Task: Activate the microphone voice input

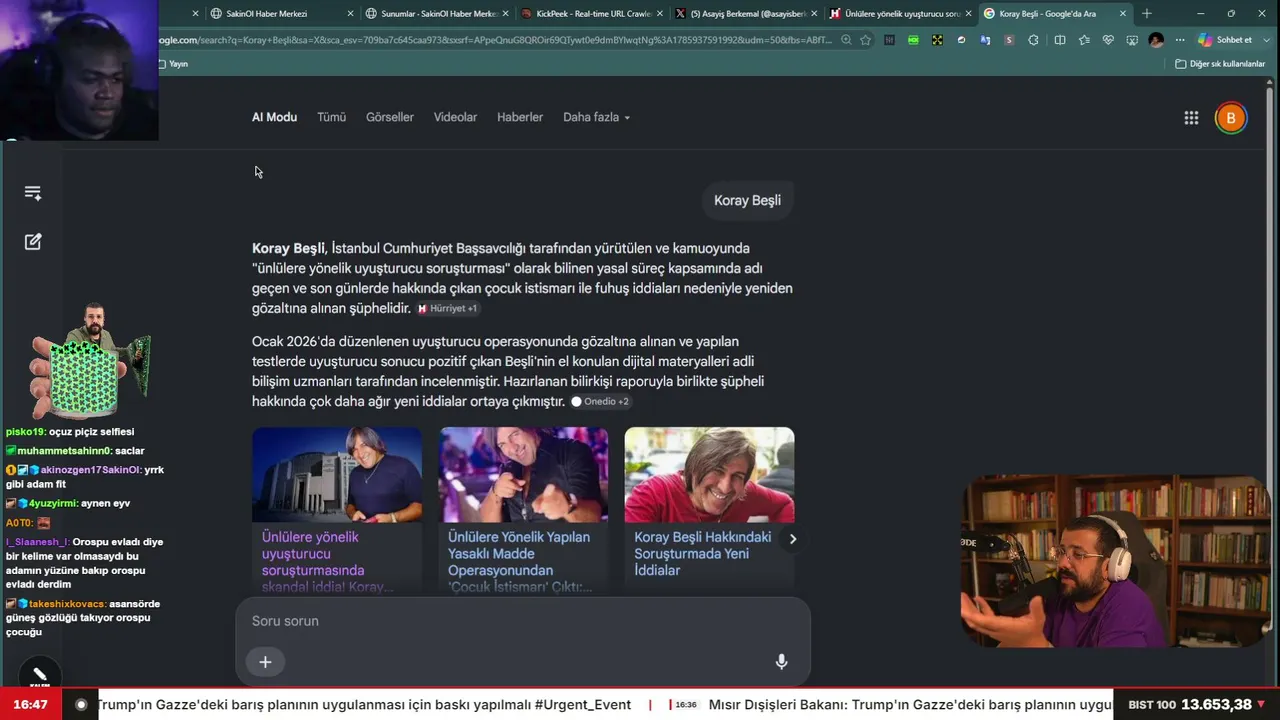Action: [781, 662]
